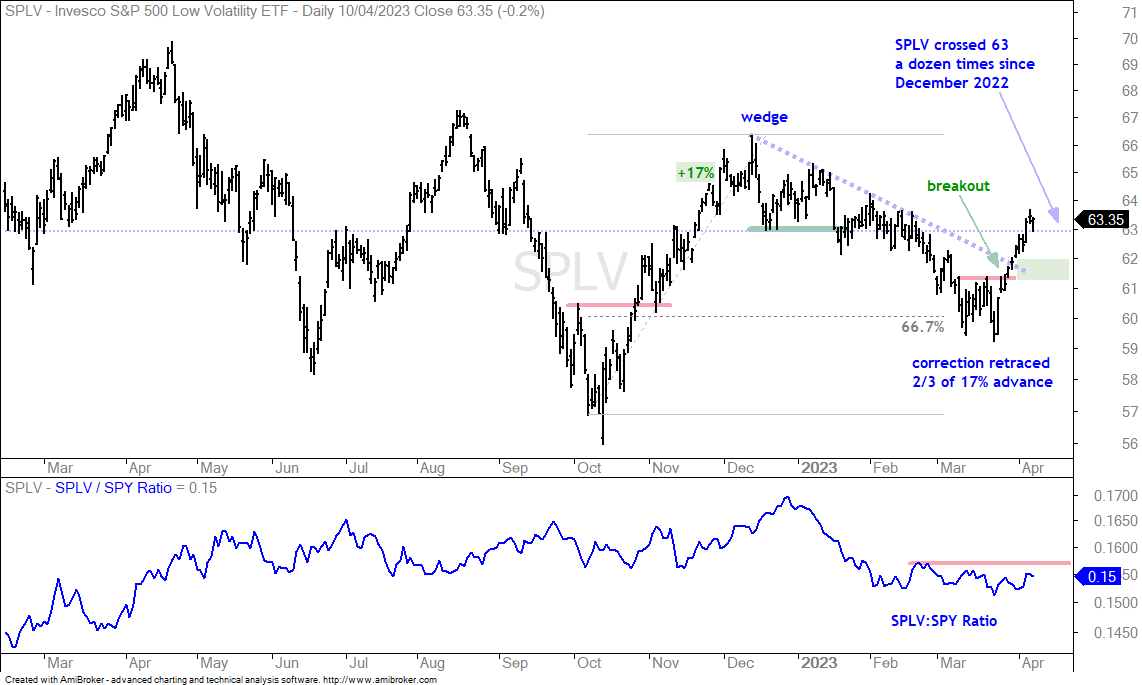Click the 0.15 ratio value marker
Screen dimensions: 1142x685
(x=1100, y=577)
